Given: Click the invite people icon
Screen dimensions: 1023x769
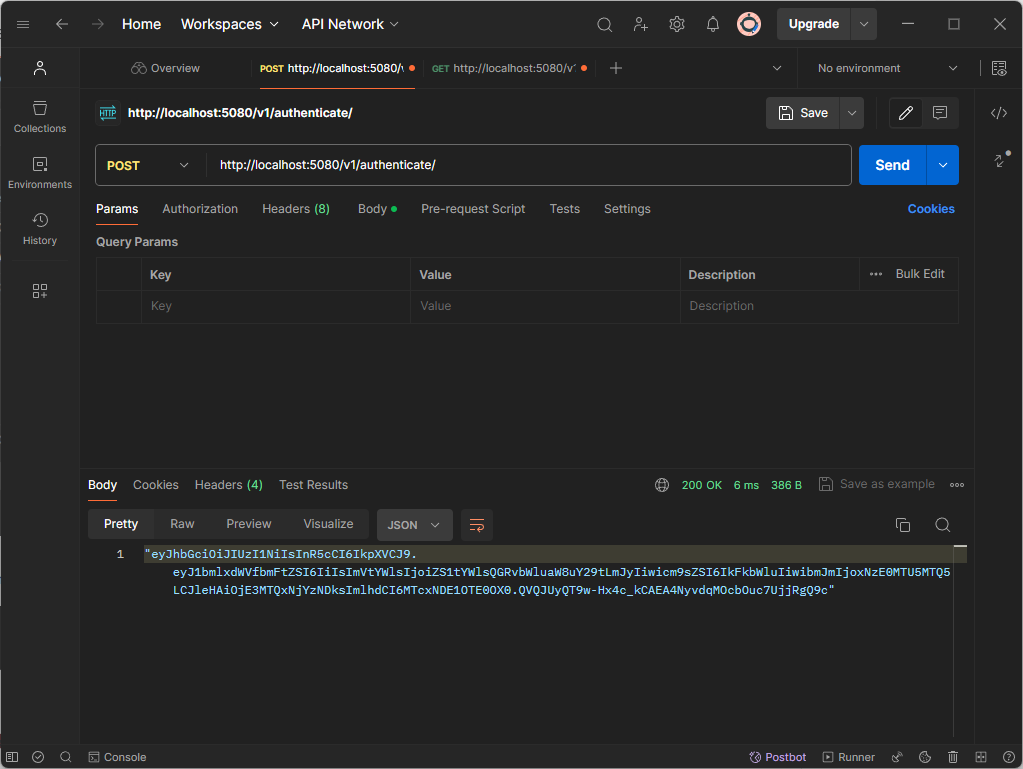Looking at the screenshot, I should click(641, 25).
